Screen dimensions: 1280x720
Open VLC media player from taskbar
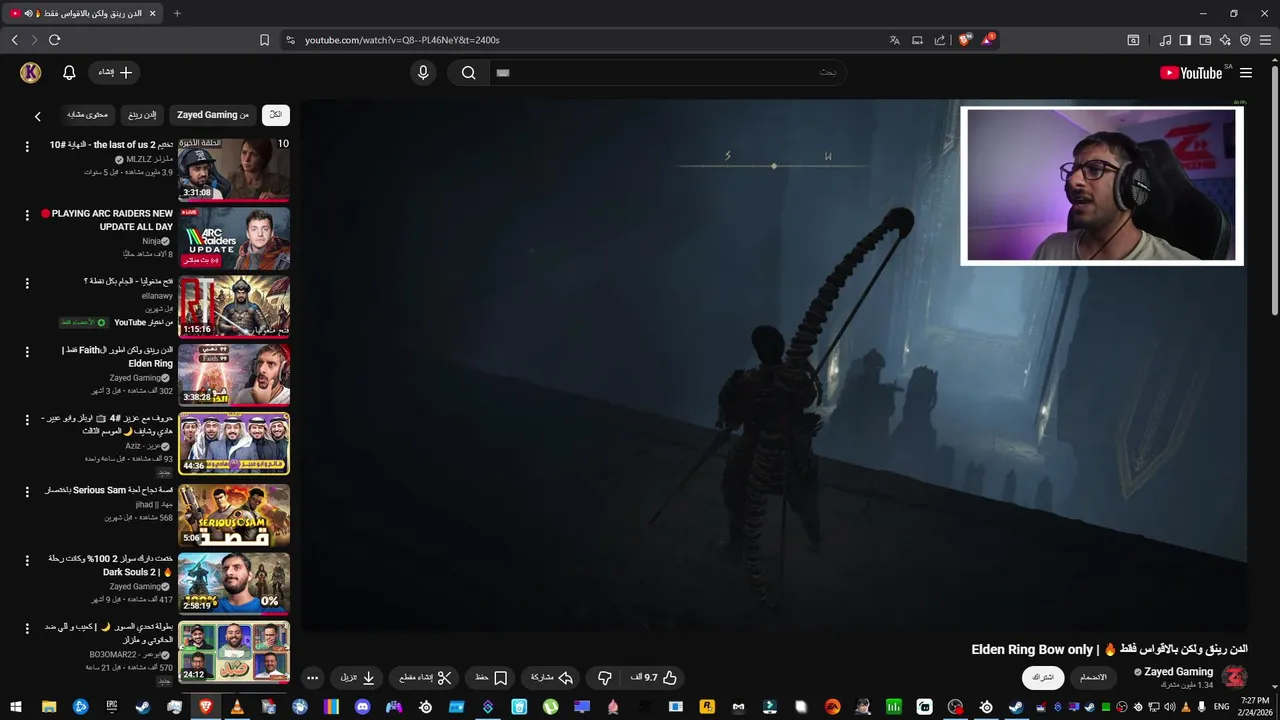[x=237, y=707]
